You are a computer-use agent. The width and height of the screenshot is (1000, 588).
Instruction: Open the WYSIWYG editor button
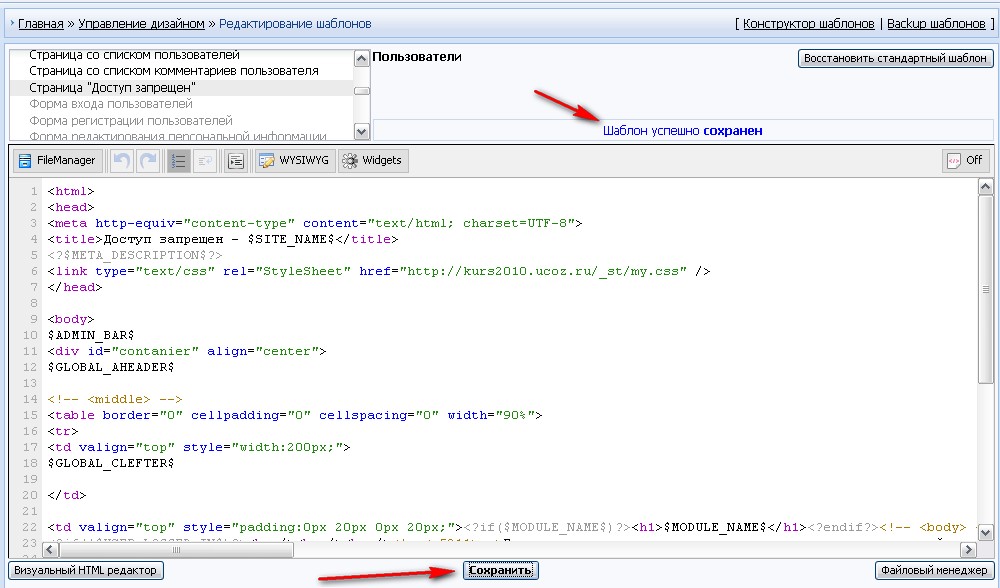295,161
